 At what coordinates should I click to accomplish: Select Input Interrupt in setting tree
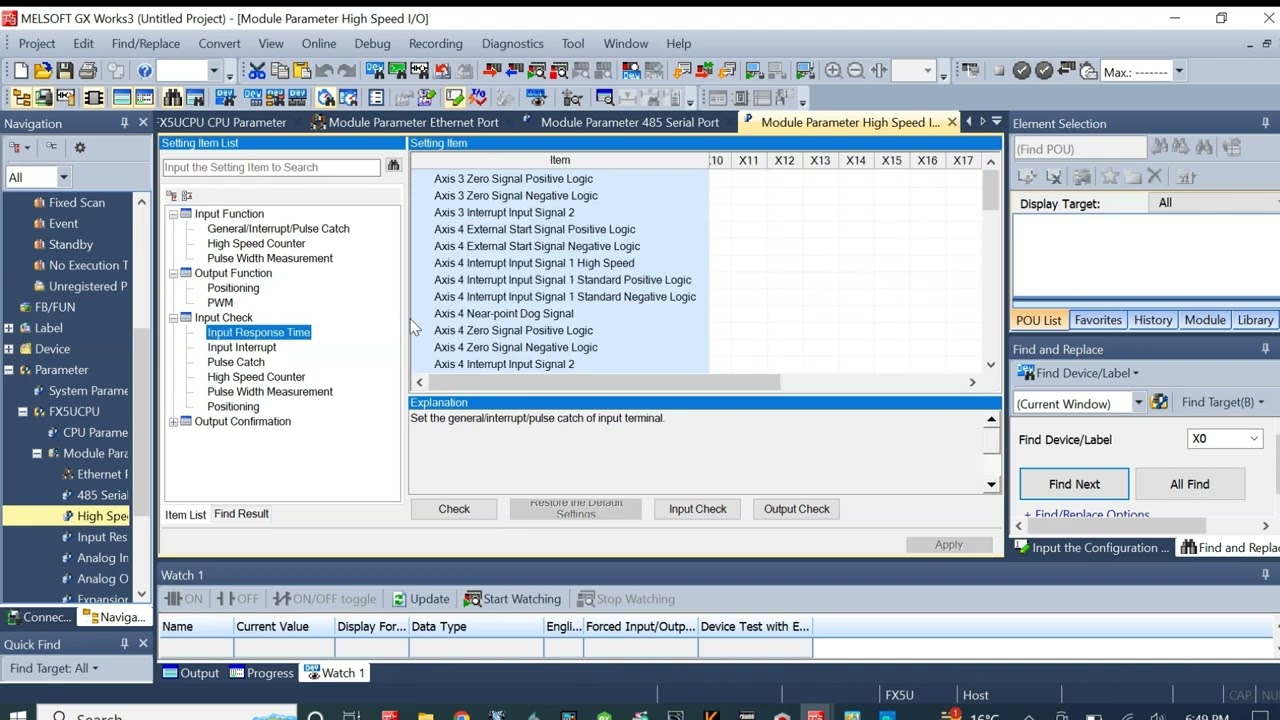(242, 348)
